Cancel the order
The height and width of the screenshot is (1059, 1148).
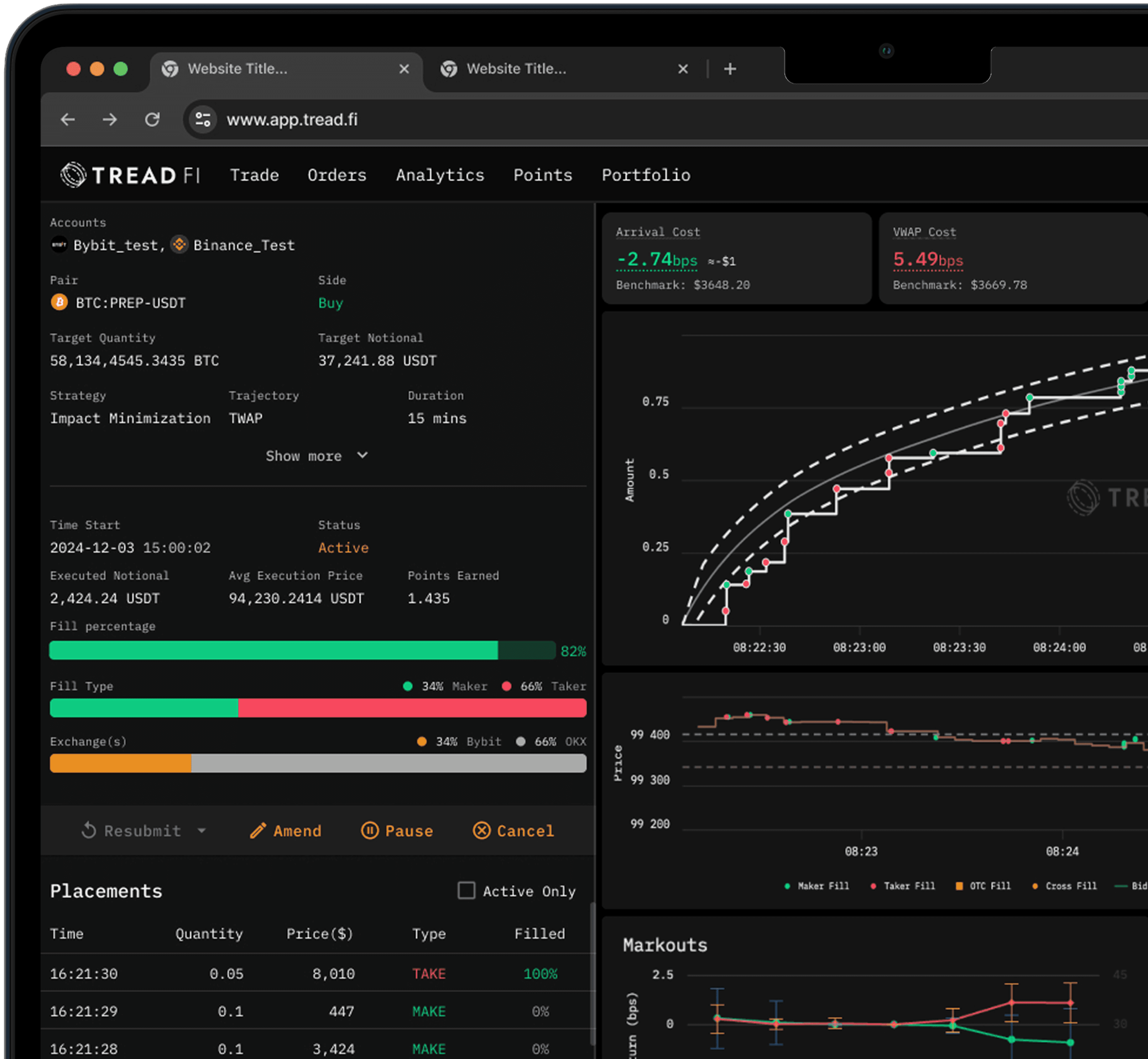(x=514, y=831)
